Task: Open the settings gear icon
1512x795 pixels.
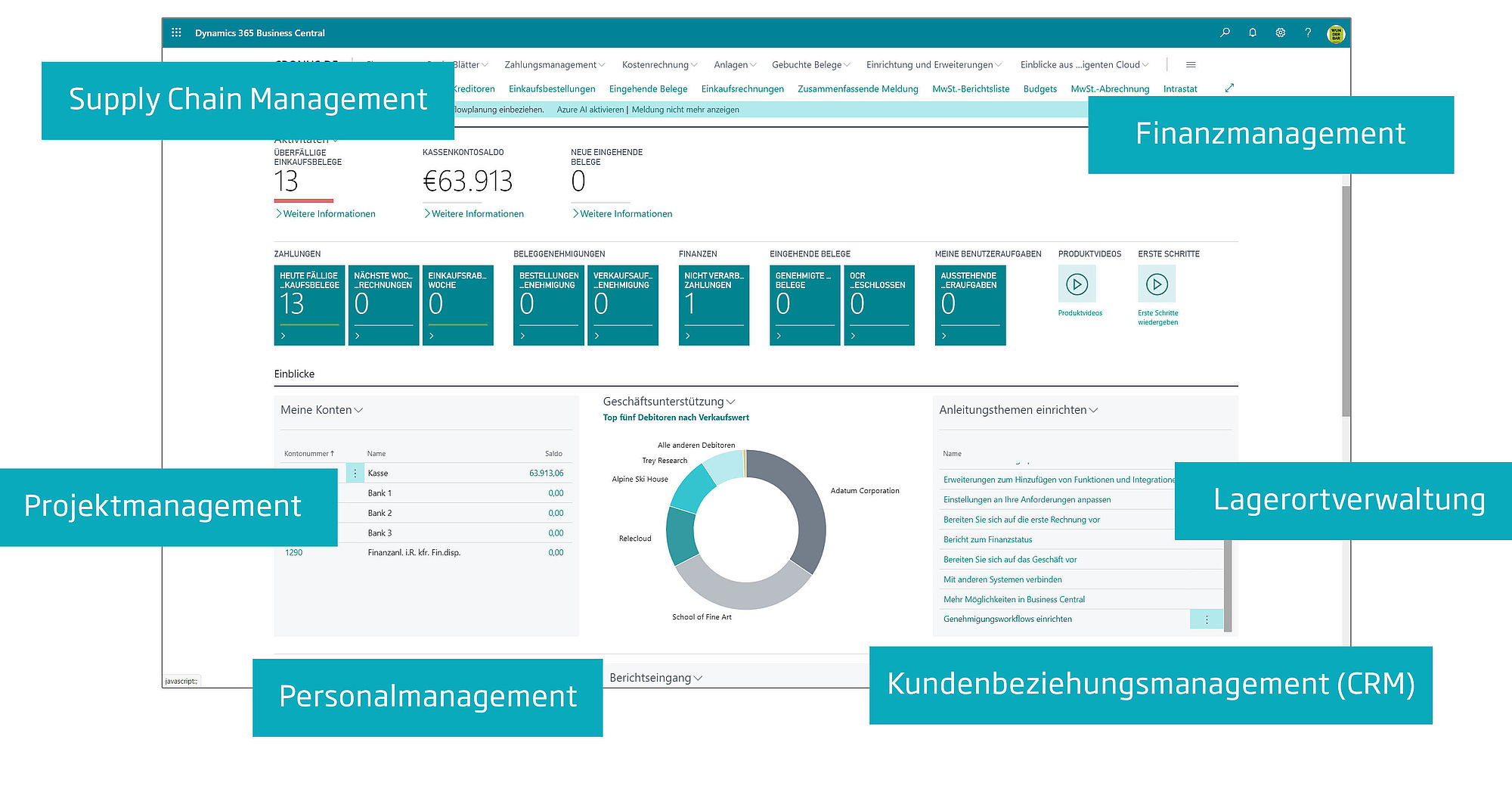Action: [x=1280, y=33]
